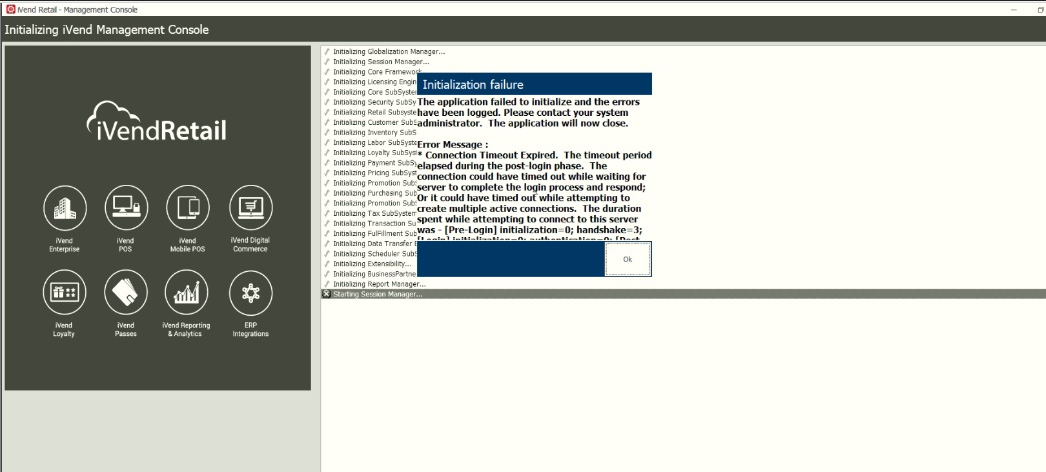This screenshot has width=1046, height=472.
Task: Click the iVend Enterprise label
Action: [x=64, y=245]
